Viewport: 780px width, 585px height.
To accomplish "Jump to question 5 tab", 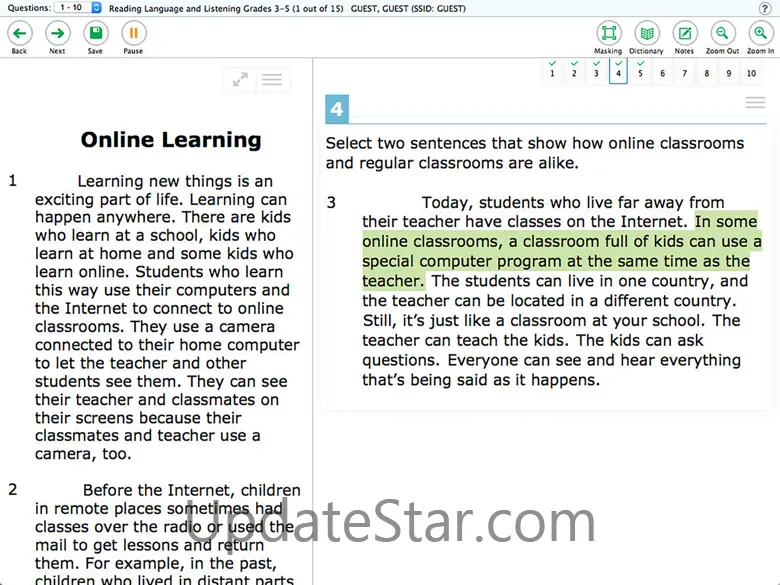I will click(640, 71).
